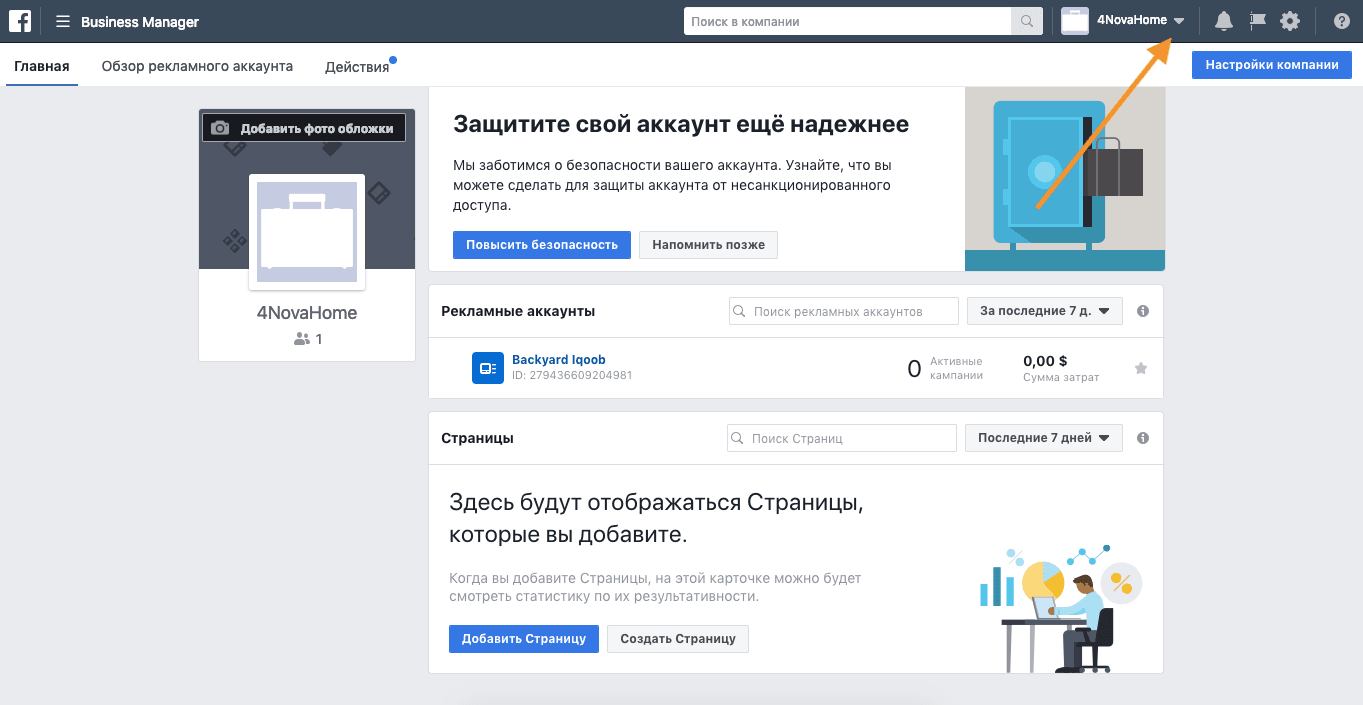The height and width of the screenshot is (705, 1363).
Task: Star the Backyard Iqoob ad account
Action: click(x=1141, y=368)
